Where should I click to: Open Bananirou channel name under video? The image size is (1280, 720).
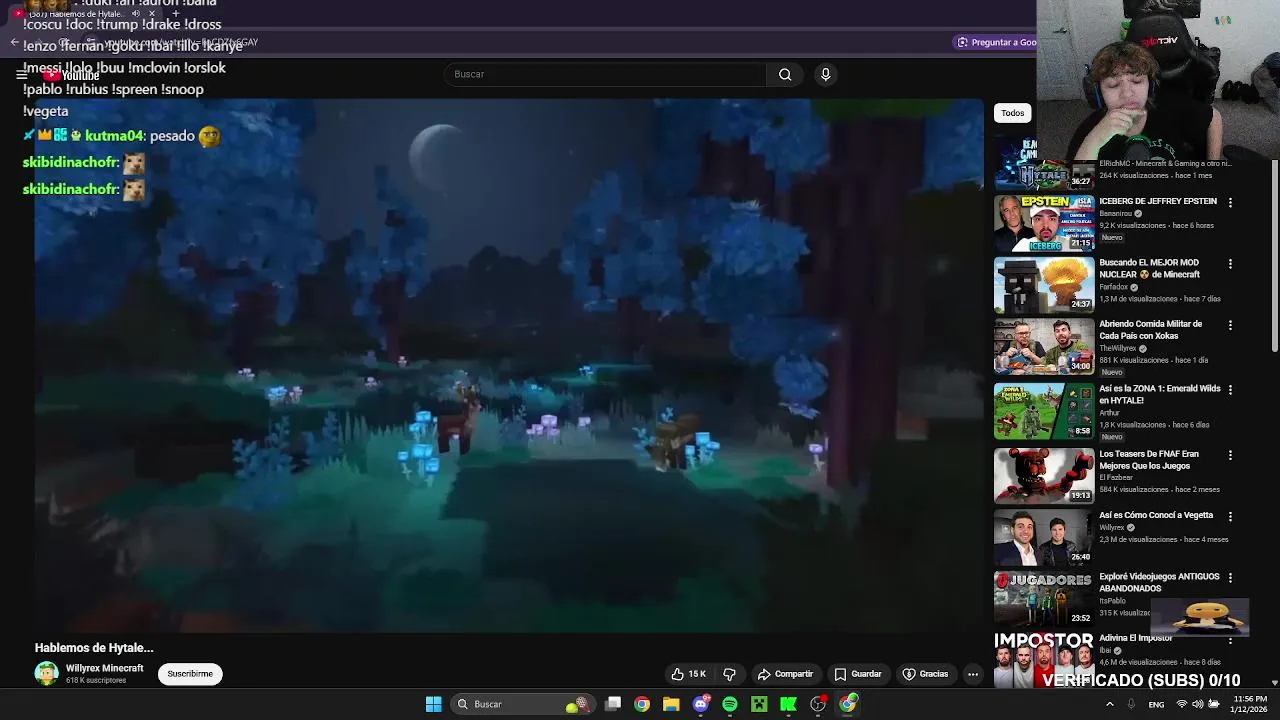tap(1118, 214)
